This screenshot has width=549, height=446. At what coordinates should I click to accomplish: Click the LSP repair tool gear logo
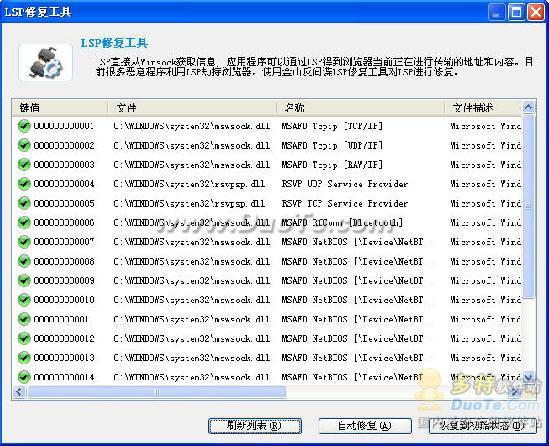point(46,62)
